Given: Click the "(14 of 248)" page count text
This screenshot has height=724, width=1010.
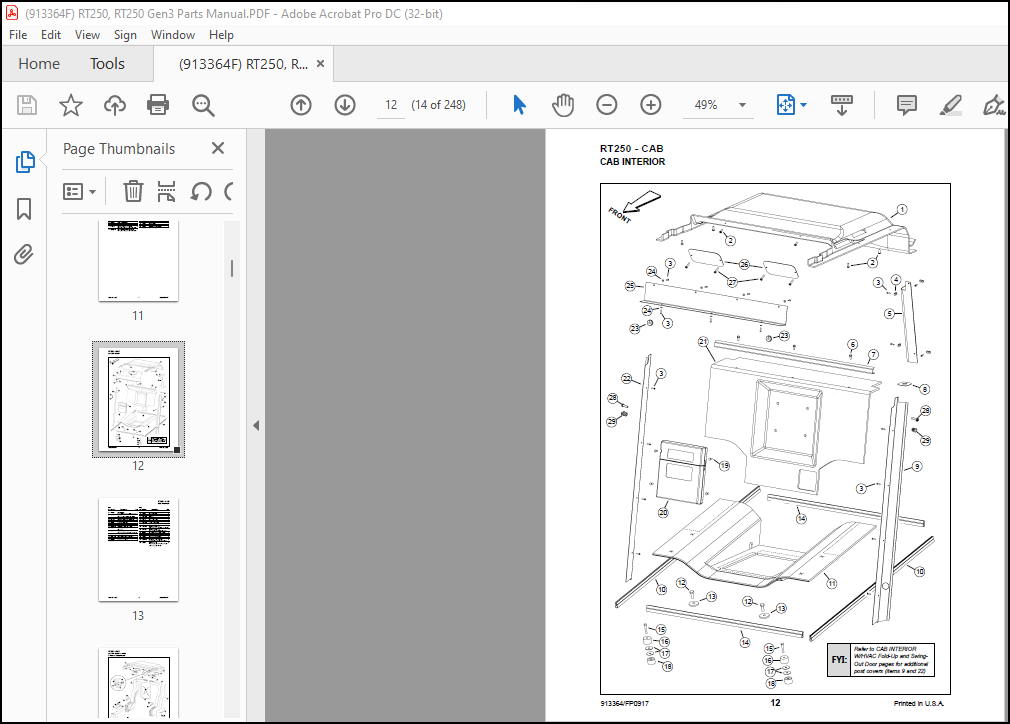Looking at the screenshot, I should pyautogui.click(x=438, y=105).
